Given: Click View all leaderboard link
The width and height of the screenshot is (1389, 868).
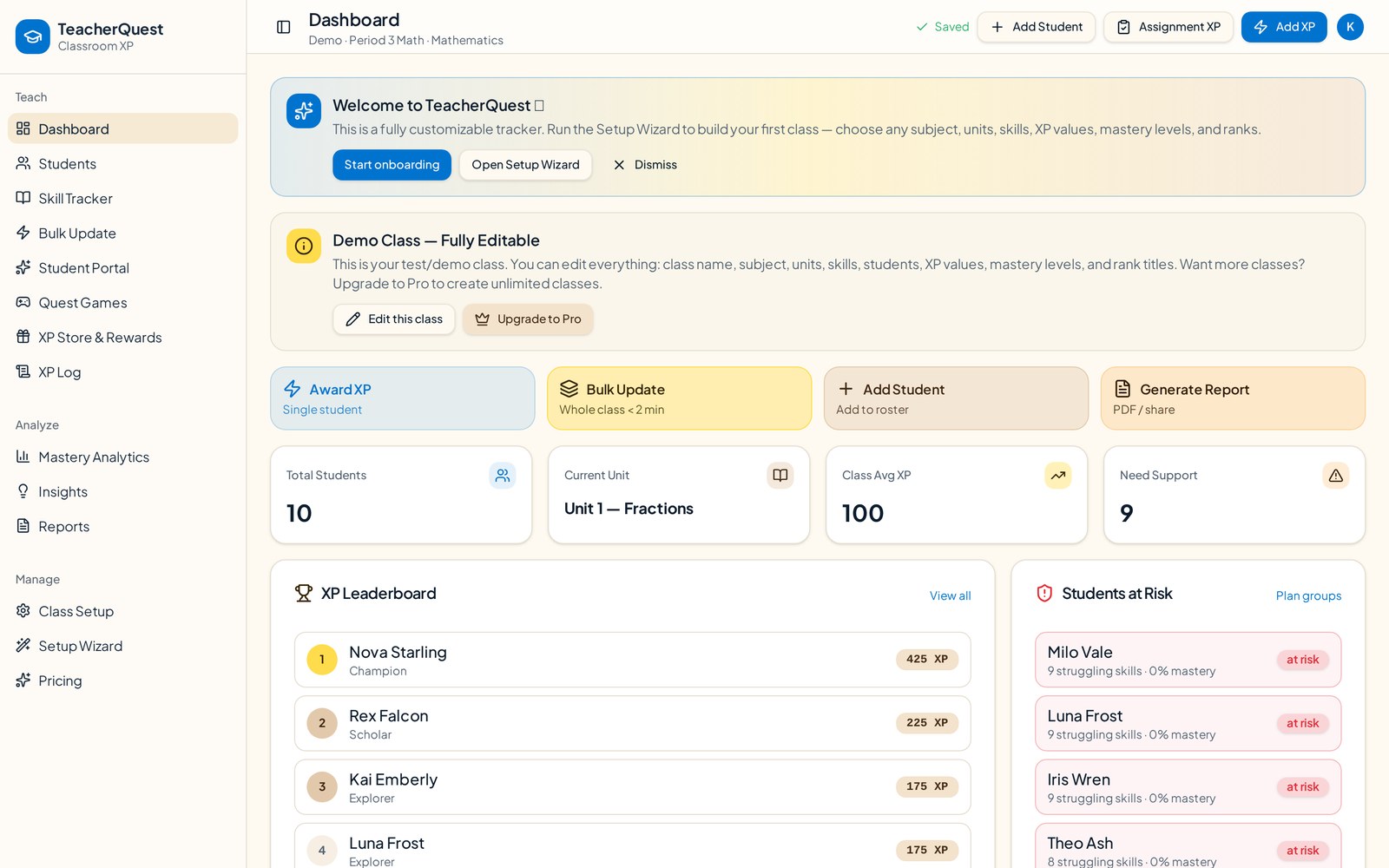Looking at the screenshot, I should (x=950, y=595).
